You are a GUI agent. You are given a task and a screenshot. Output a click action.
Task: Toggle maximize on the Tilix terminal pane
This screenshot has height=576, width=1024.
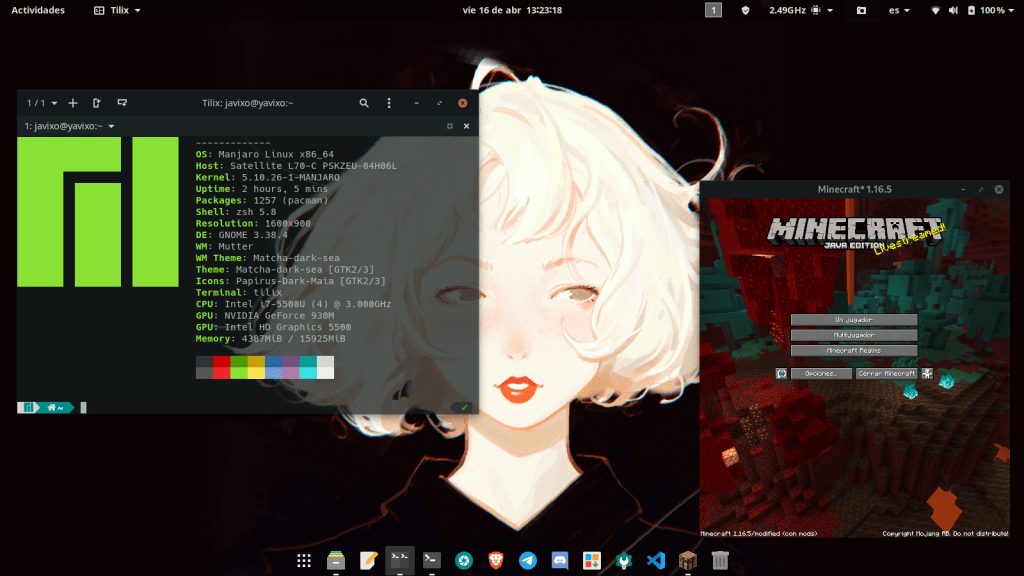[x=450, y=126]
